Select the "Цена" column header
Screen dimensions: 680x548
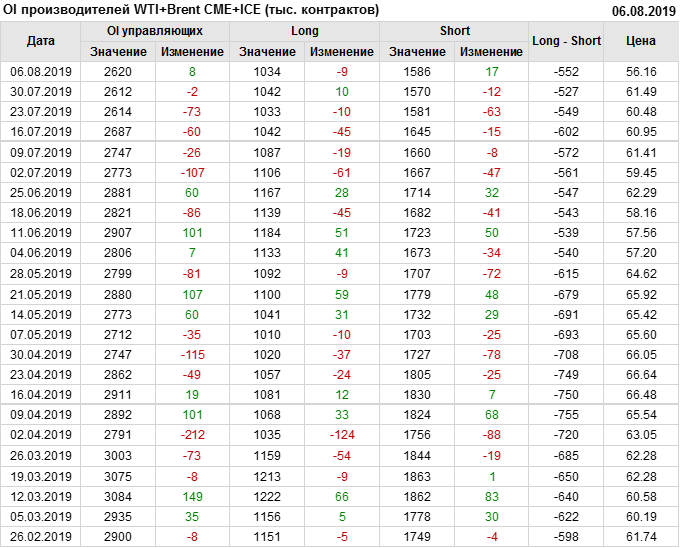click(640, 41)
